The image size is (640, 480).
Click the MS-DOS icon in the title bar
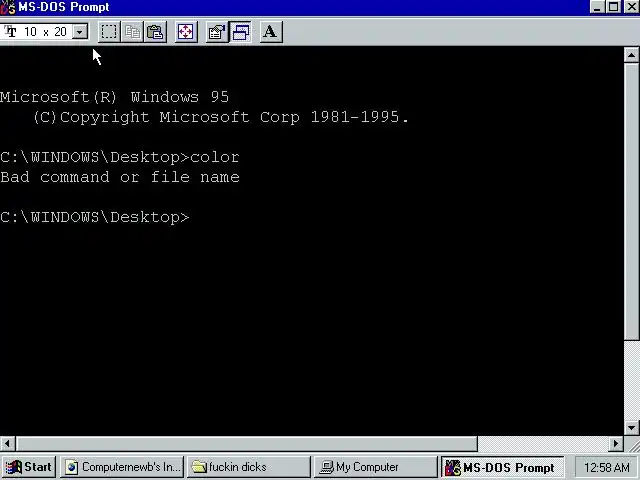click(8, 7)
